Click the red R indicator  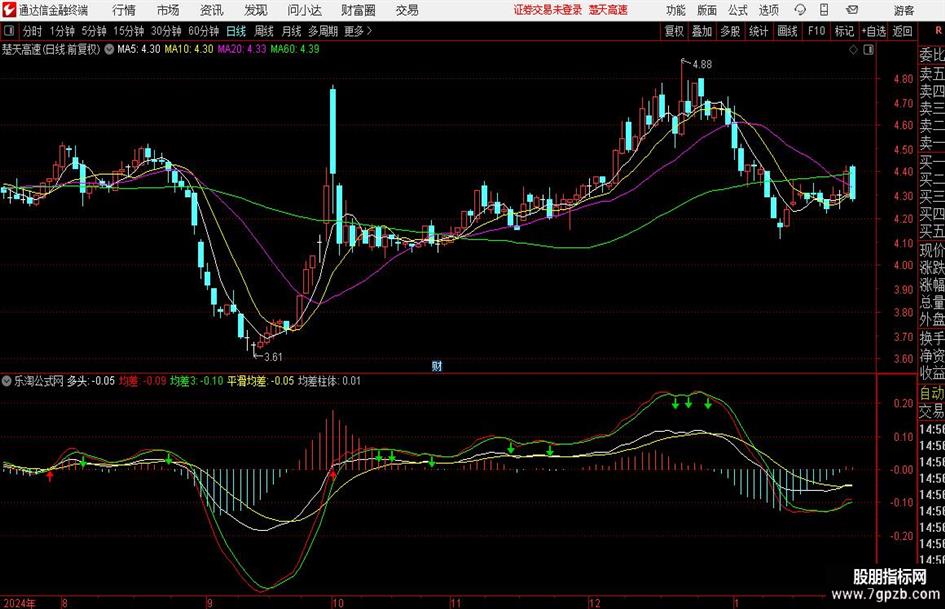[938, 31]
